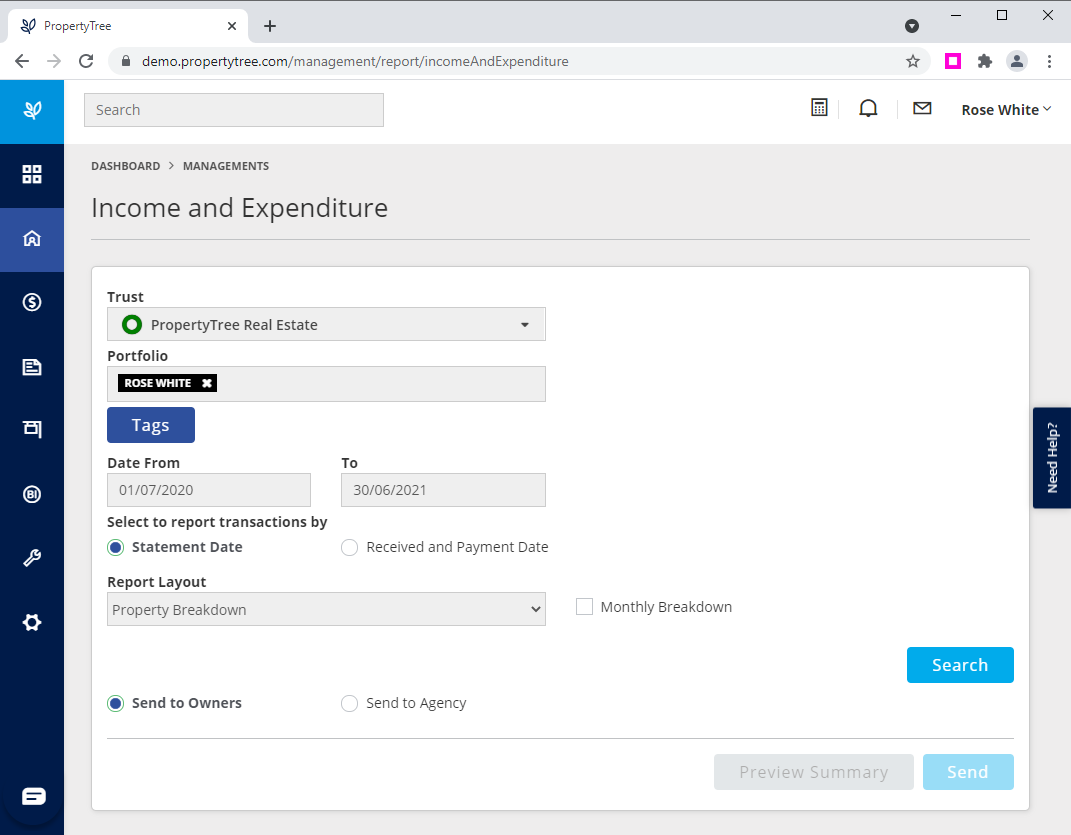The height and width of the screenshot is (835, 1071).
Task: Open the Chrome three-dot menu
Action: [x=1049, y=61]
